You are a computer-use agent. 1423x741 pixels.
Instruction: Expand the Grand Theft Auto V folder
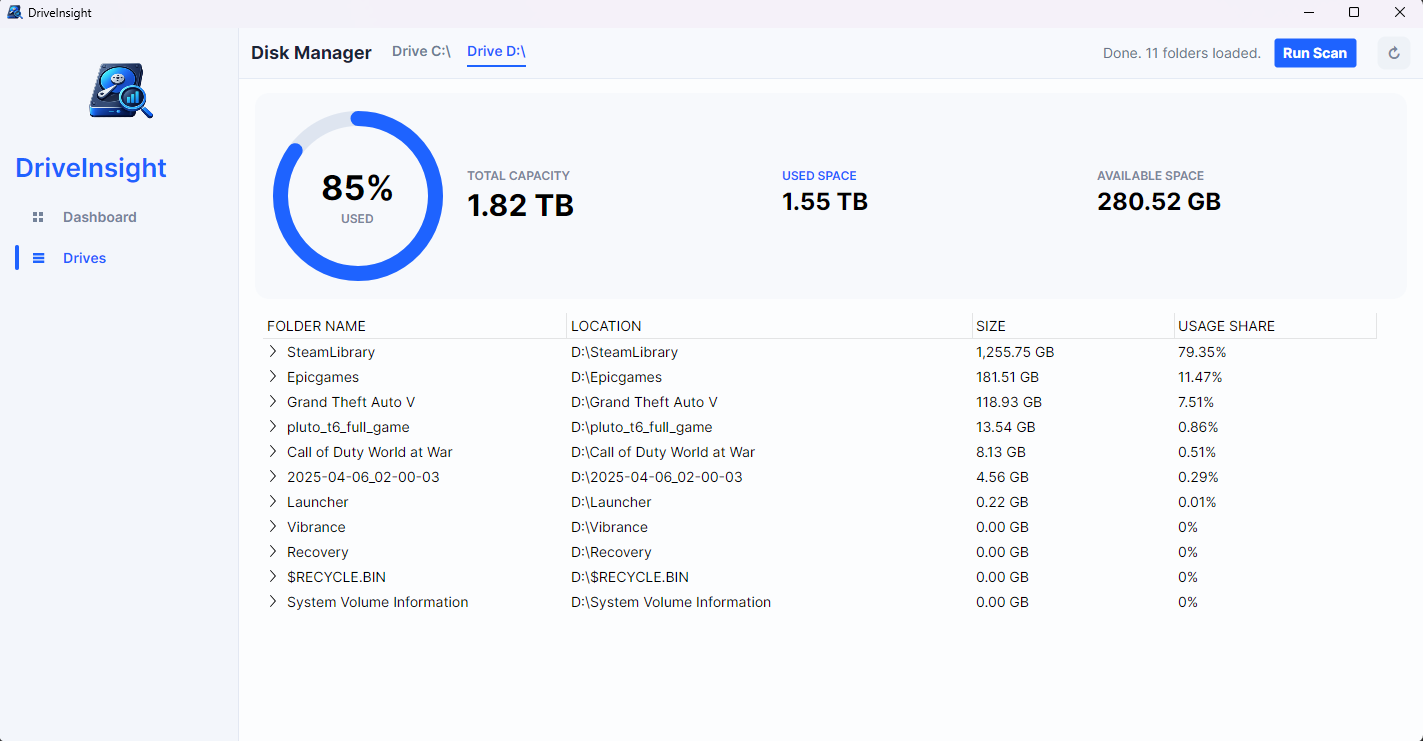pos(272,402)
